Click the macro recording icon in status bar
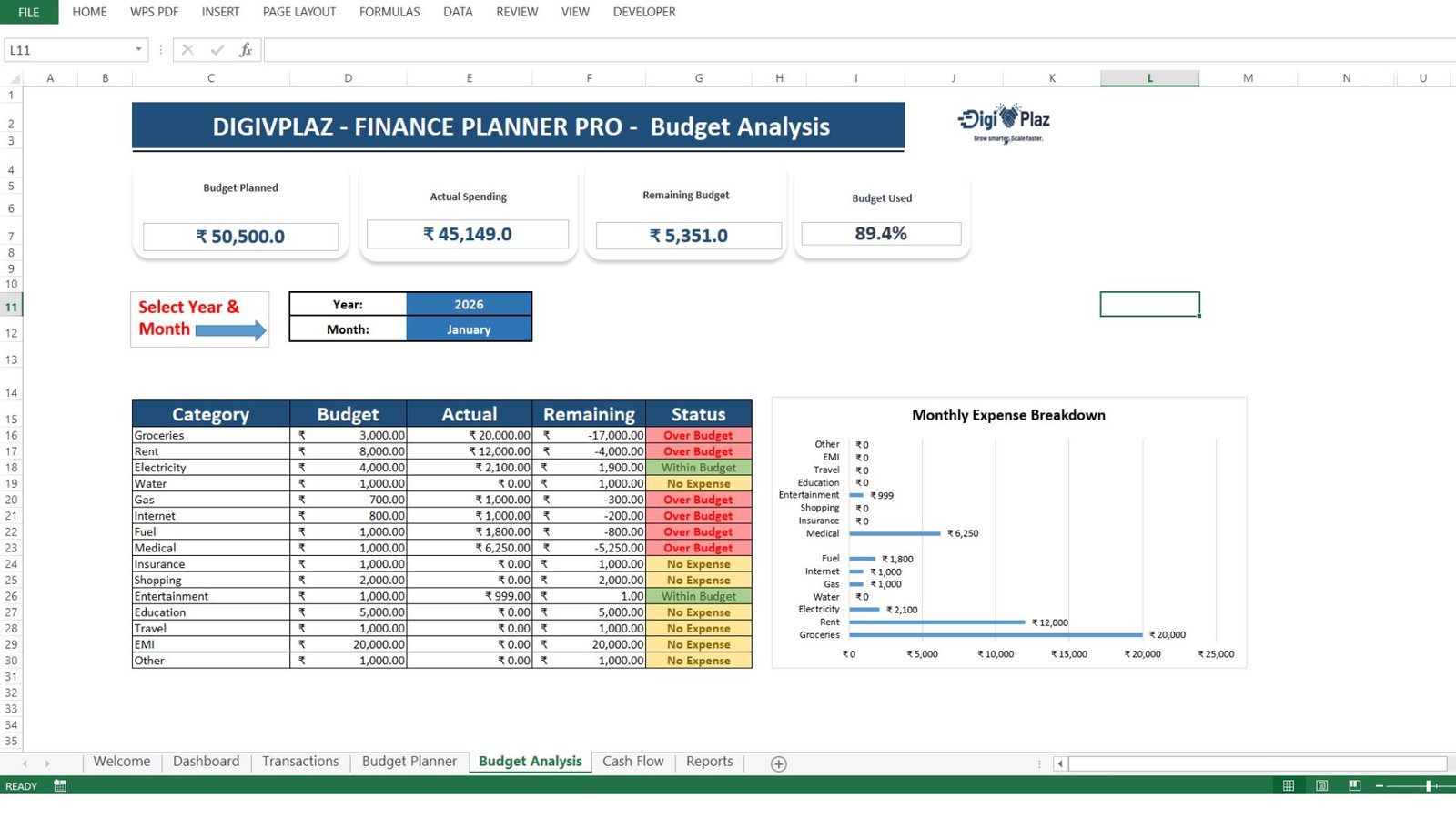1456x819 pixels. (60, 785)
